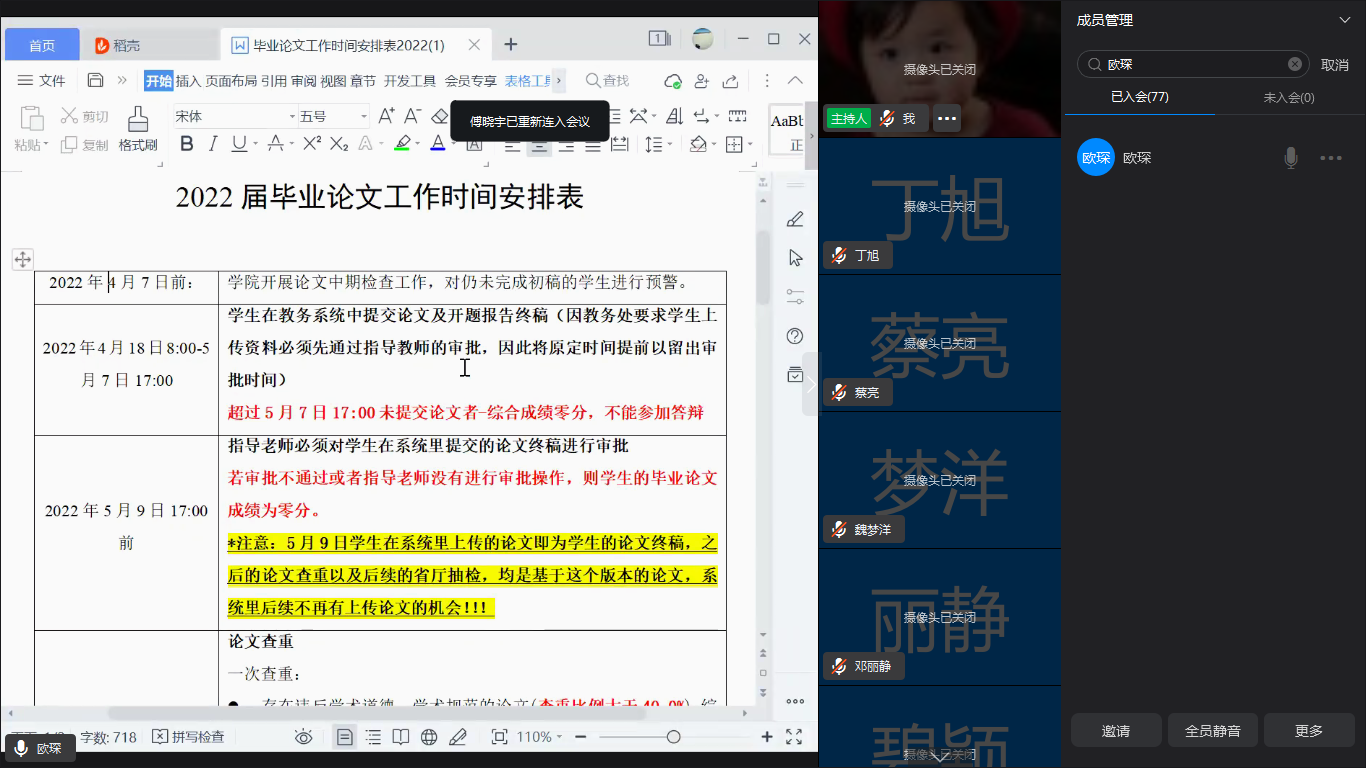Click the 全员静音 button

point(1212,731)
